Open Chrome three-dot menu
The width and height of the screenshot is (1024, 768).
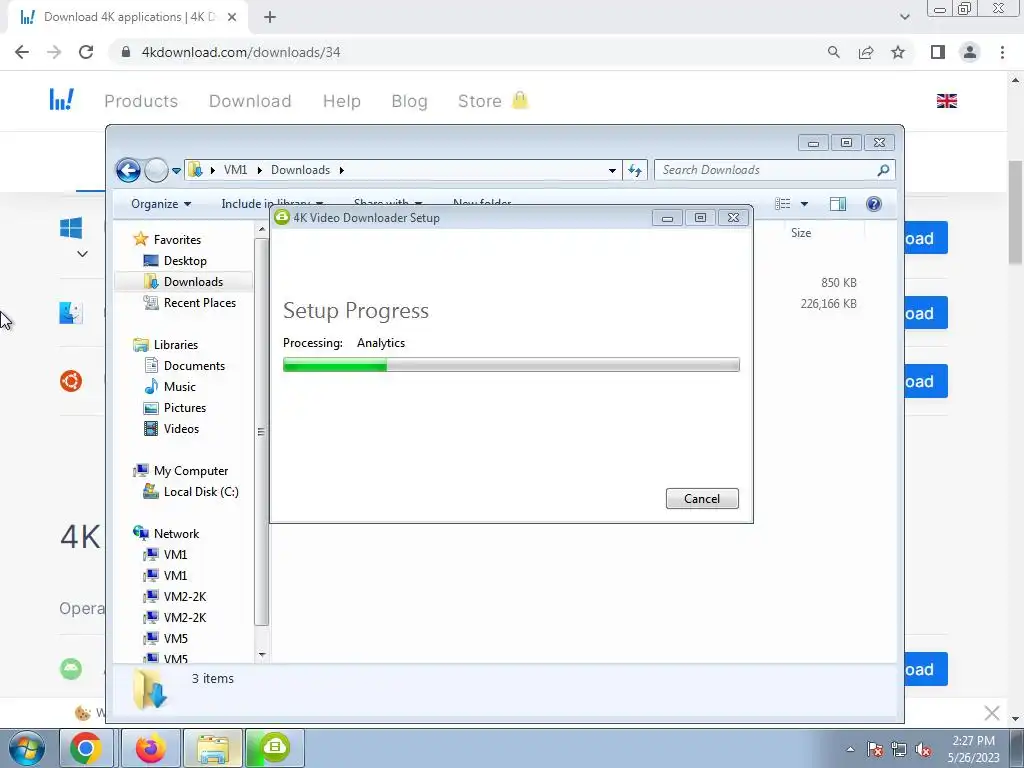[1002, 52]
